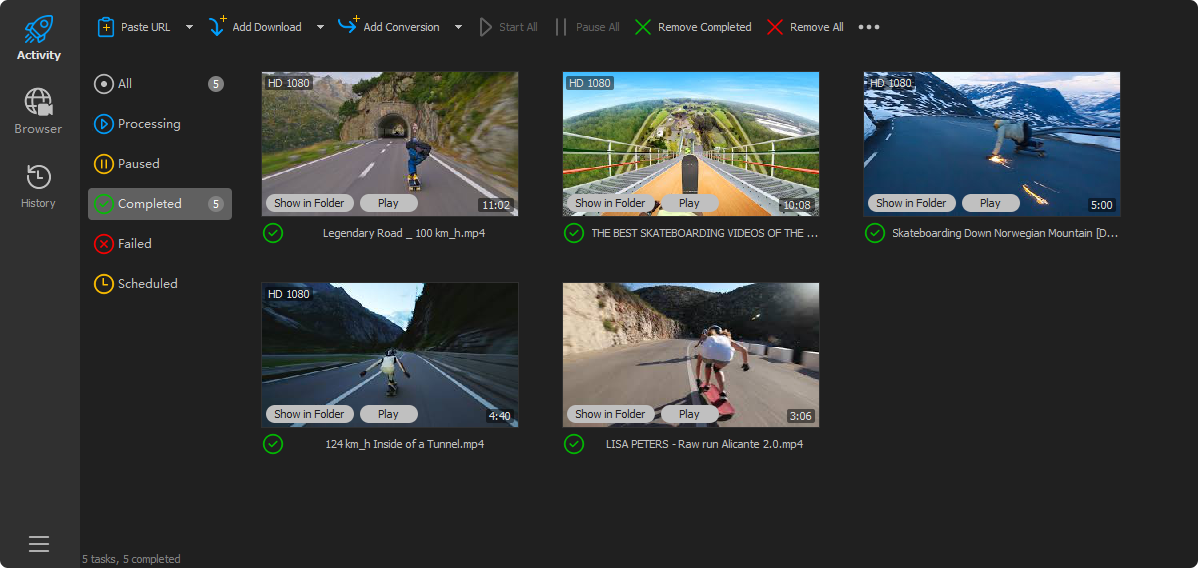The height and width of the screenshot is (568, 1198).
Task: Select the Processing filter
Action: [x=148, y=124]
